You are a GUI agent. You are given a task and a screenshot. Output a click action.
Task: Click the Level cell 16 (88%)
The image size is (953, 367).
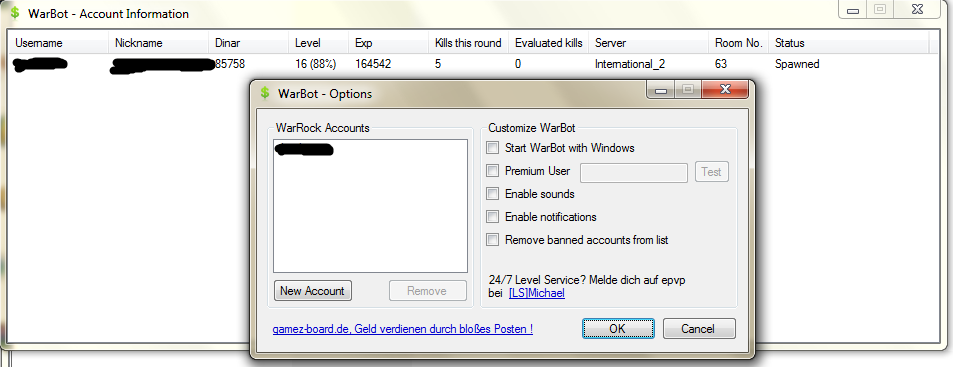tap(315, 64)
